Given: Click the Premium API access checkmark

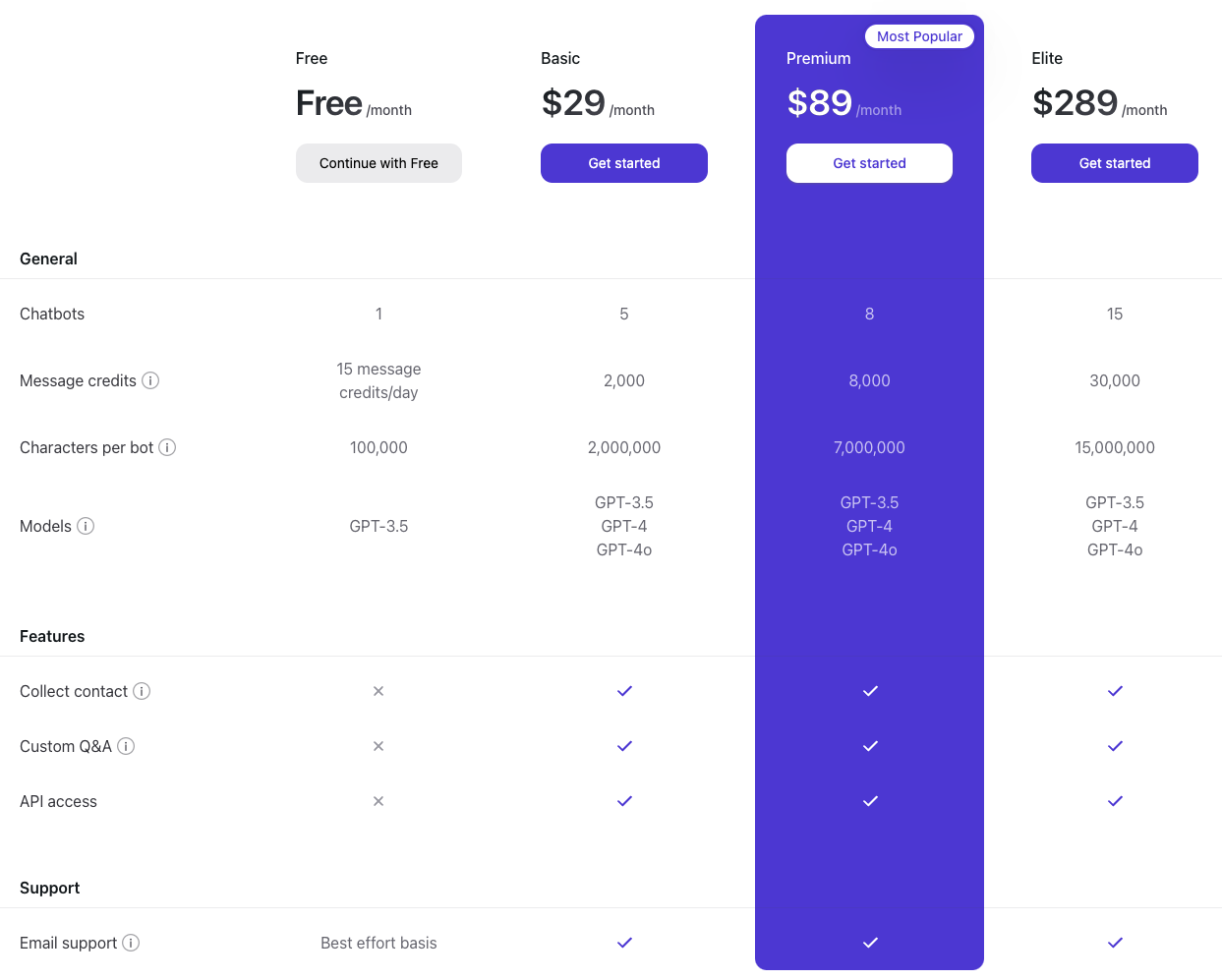Looking at the screenshot, I should click(x=869, y=801).
